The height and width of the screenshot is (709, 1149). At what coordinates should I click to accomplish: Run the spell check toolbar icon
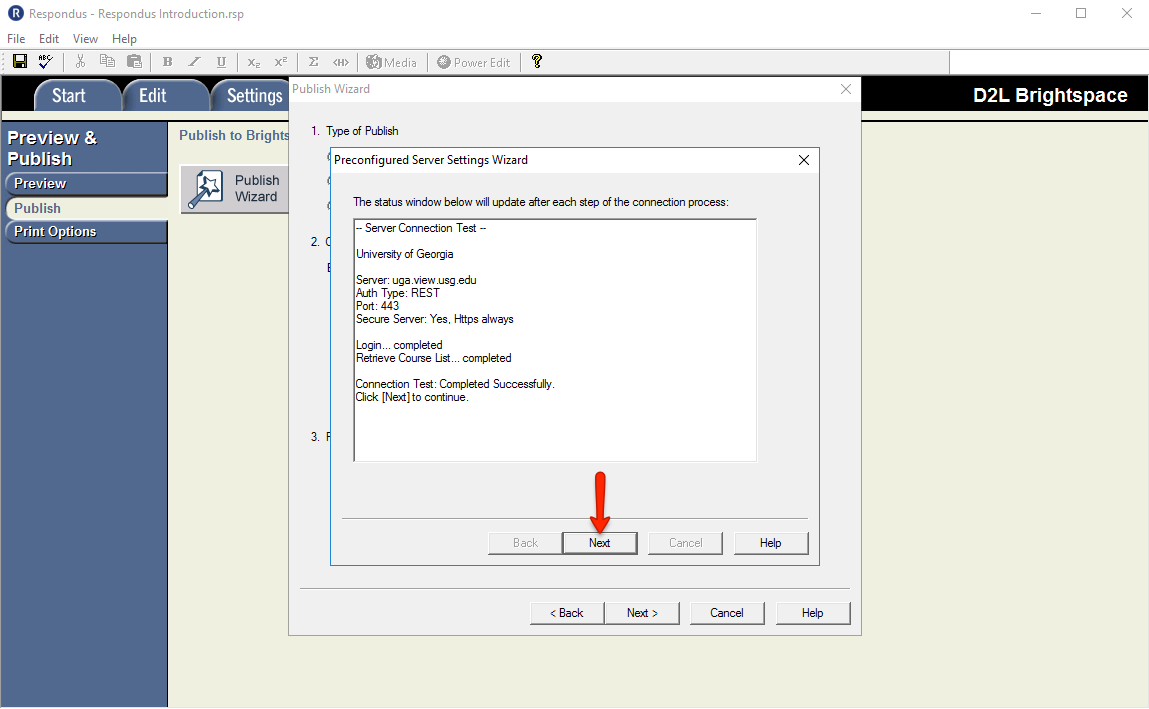tap(45, 62)
